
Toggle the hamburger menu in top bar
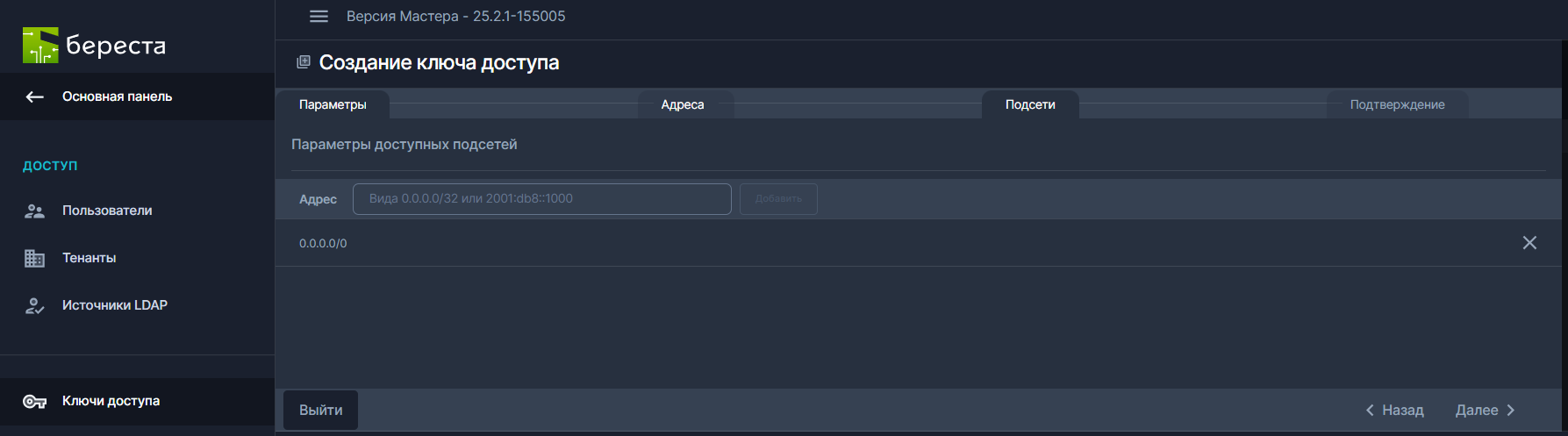[x=319, y=17]
